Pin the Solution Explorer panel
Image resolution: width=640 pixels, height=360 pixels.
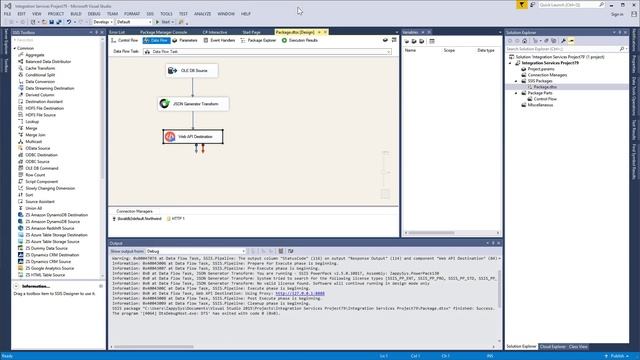click(x=620, y=32)
